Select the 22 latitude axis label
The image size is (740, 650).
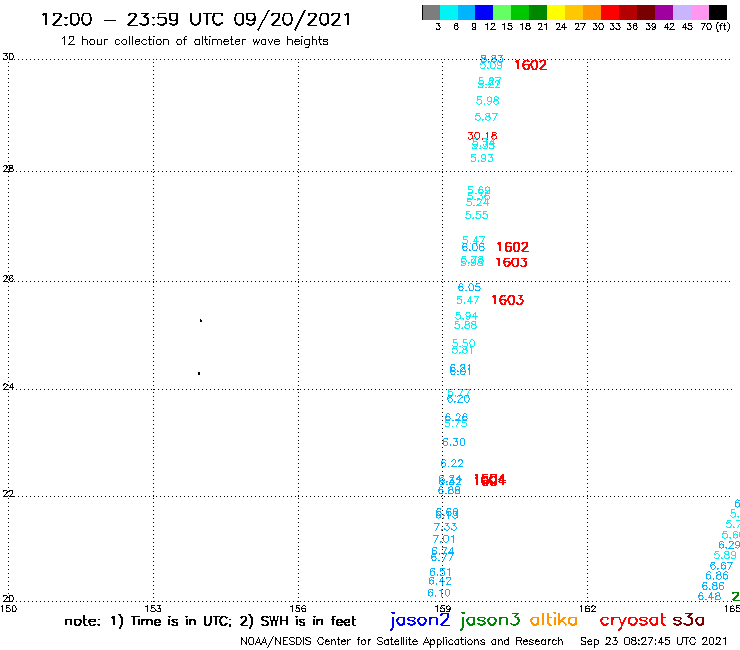tap(8, 494)
